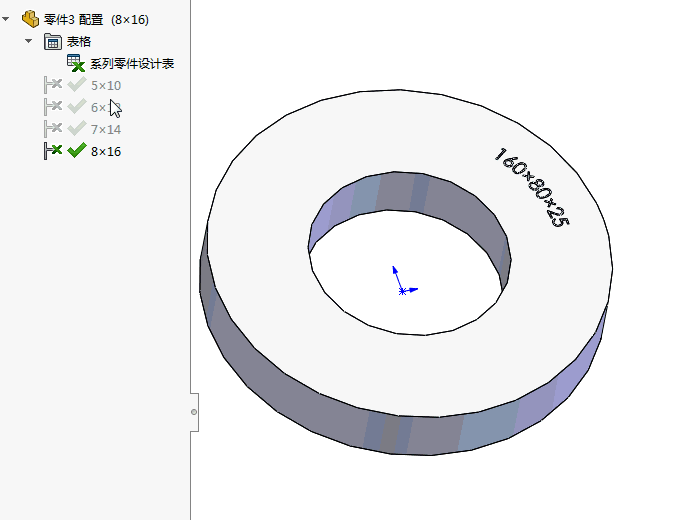
Task: Click the 零件3 part icon
Action: click(x=31, y=19)
